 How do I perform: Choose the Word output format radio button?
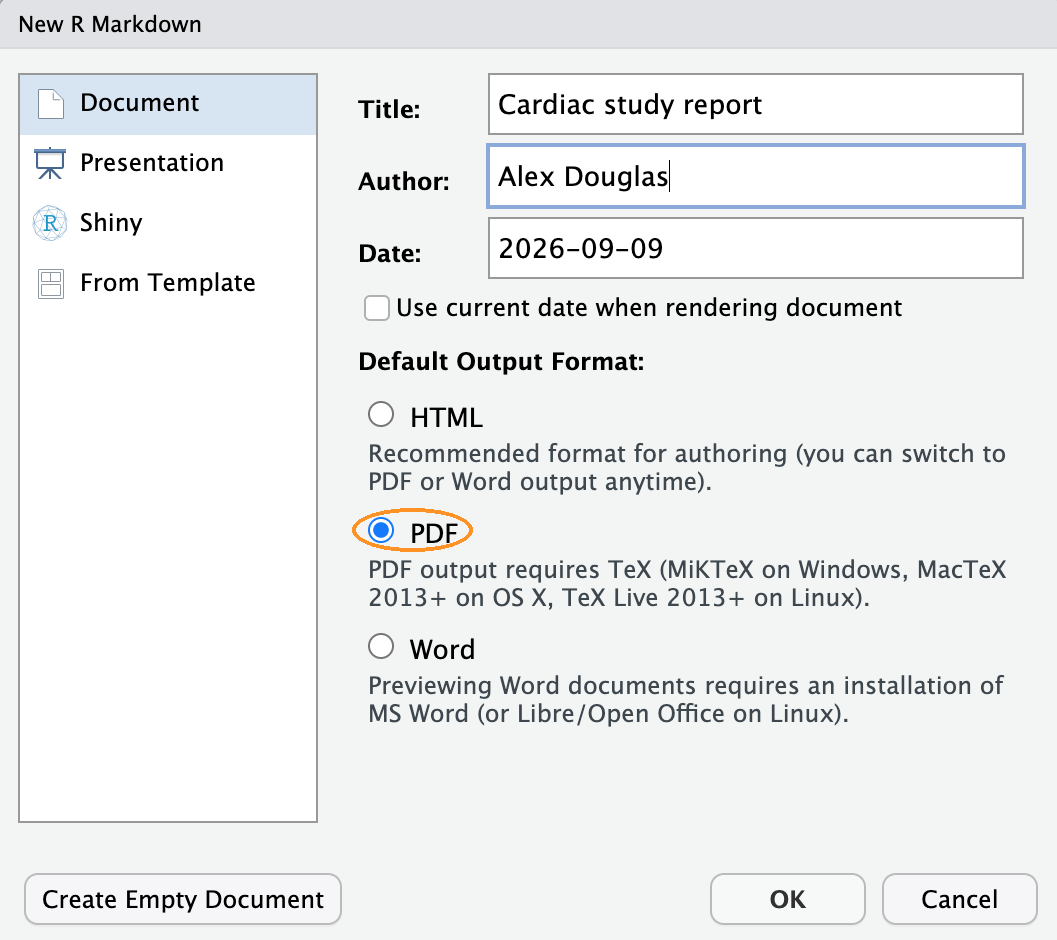coord(381,647)
